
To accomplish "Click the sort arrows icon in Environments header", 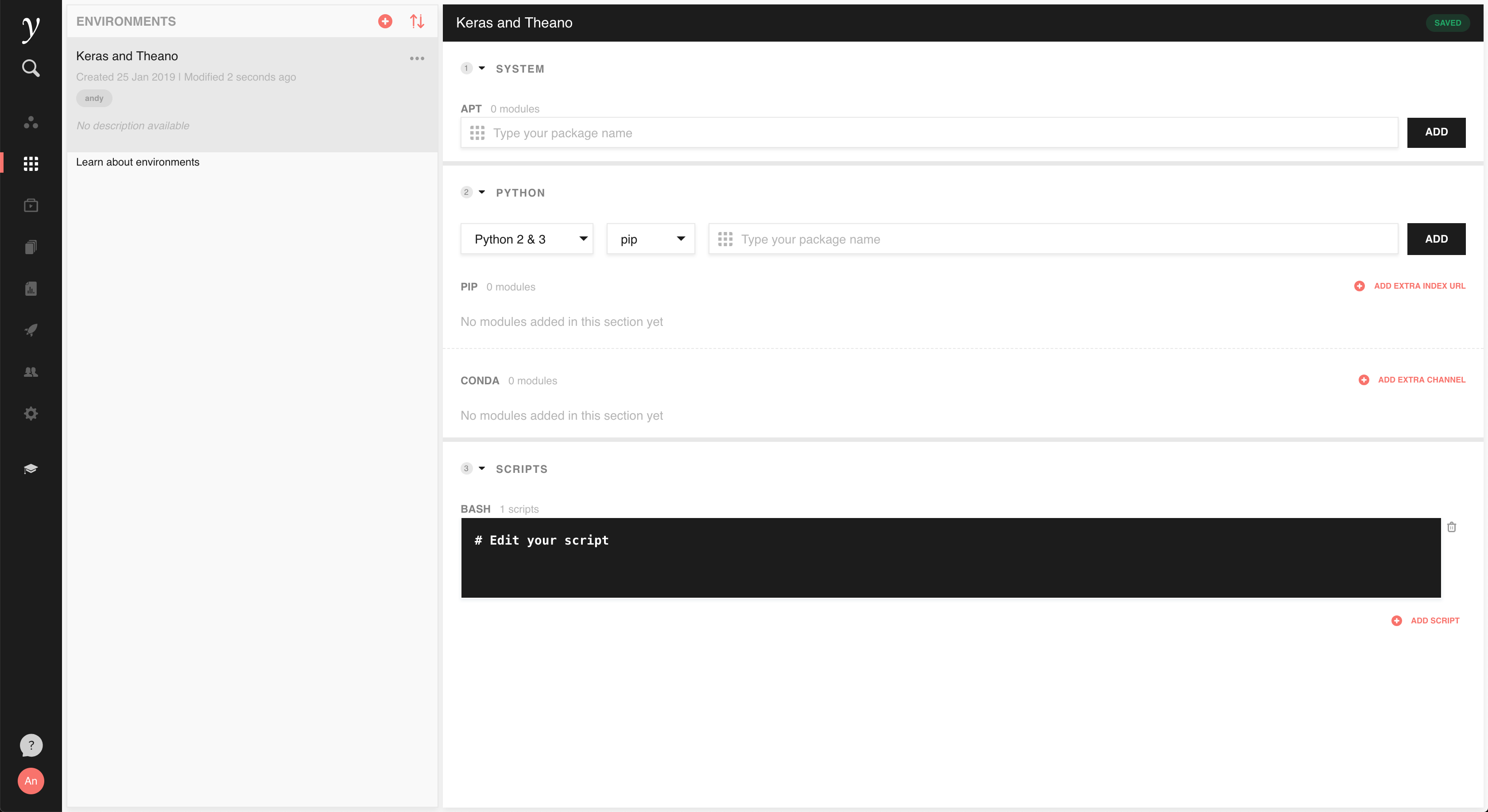I will pyautogui.click(x=417, y=21).
